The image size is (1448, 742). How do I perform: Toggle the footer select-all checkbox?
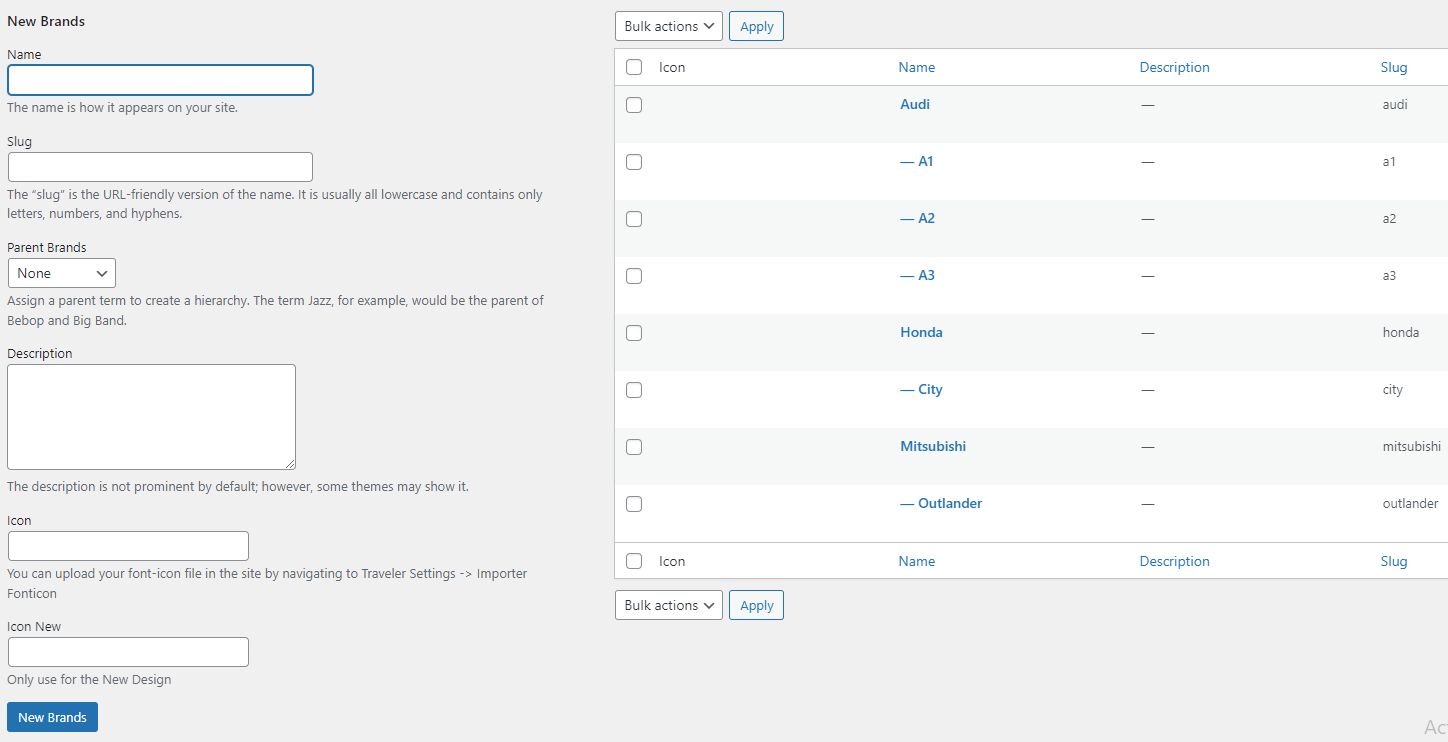pos(634,561)
